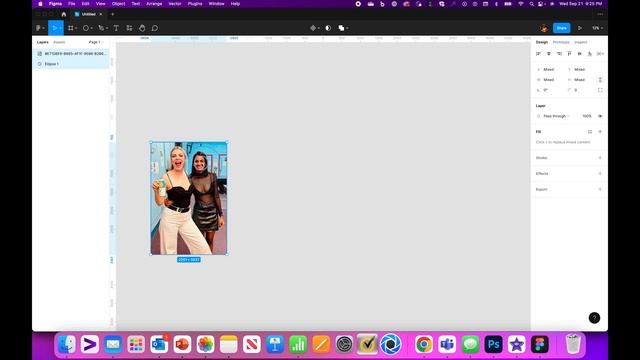Image resolution: width=640 pixels, height=360 pixels.
Task: Open the Fill style library icon
Action: (590, 132)
